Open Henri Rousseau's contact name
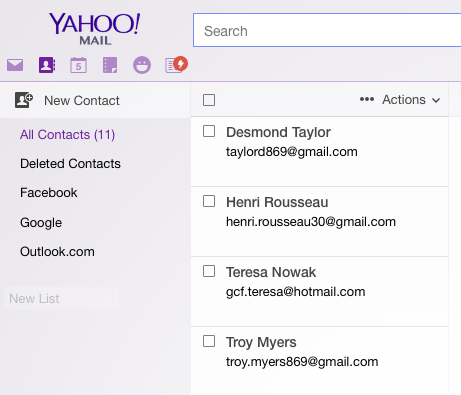Screen dimensions: 461x395 tap(277, 202)
